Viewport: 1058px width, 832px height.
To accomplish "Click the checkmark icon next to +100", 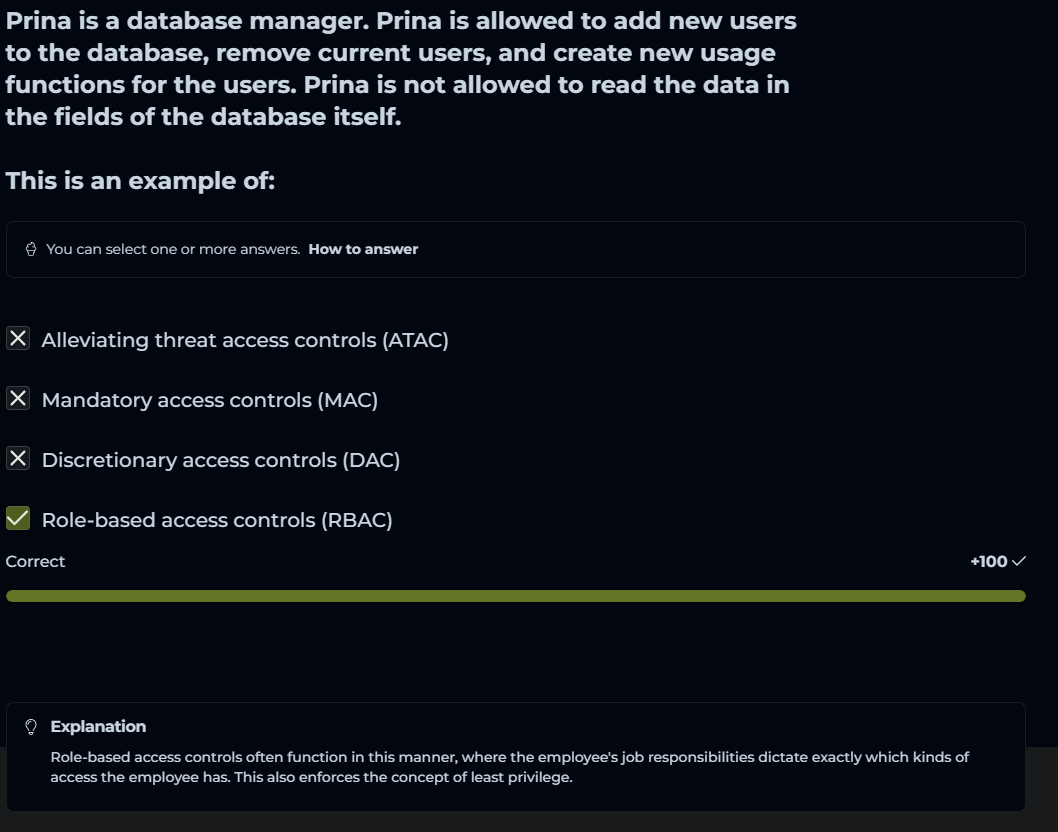I will 1019,562.
